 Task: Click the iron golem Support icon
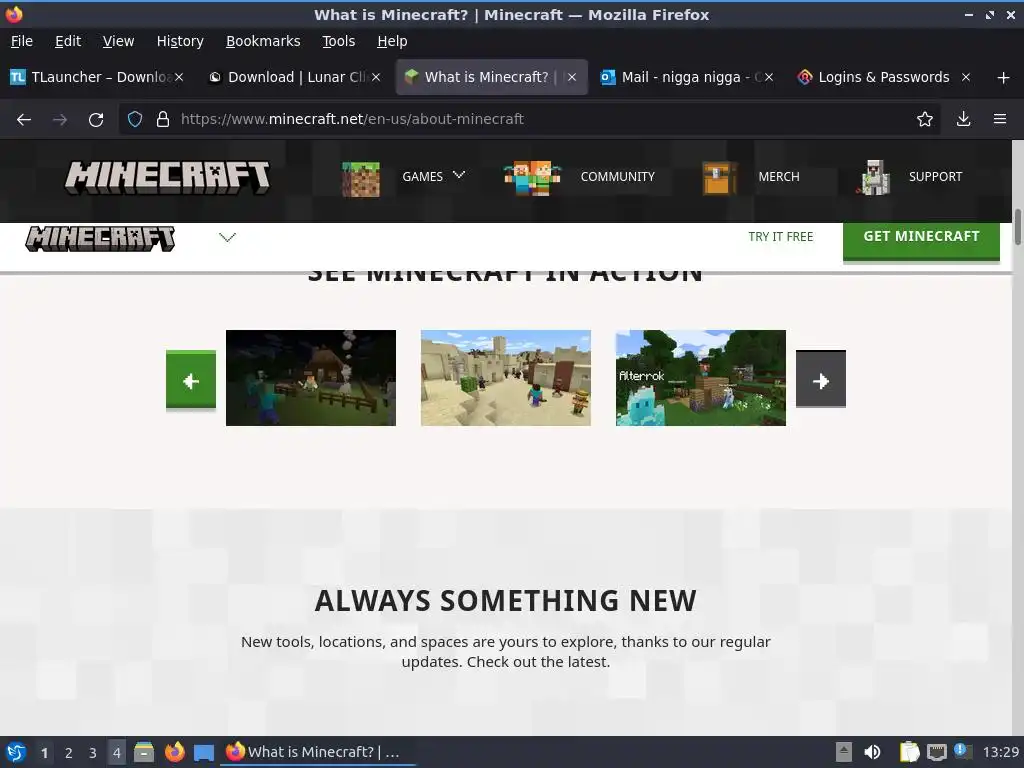click(x=874, y=178)
